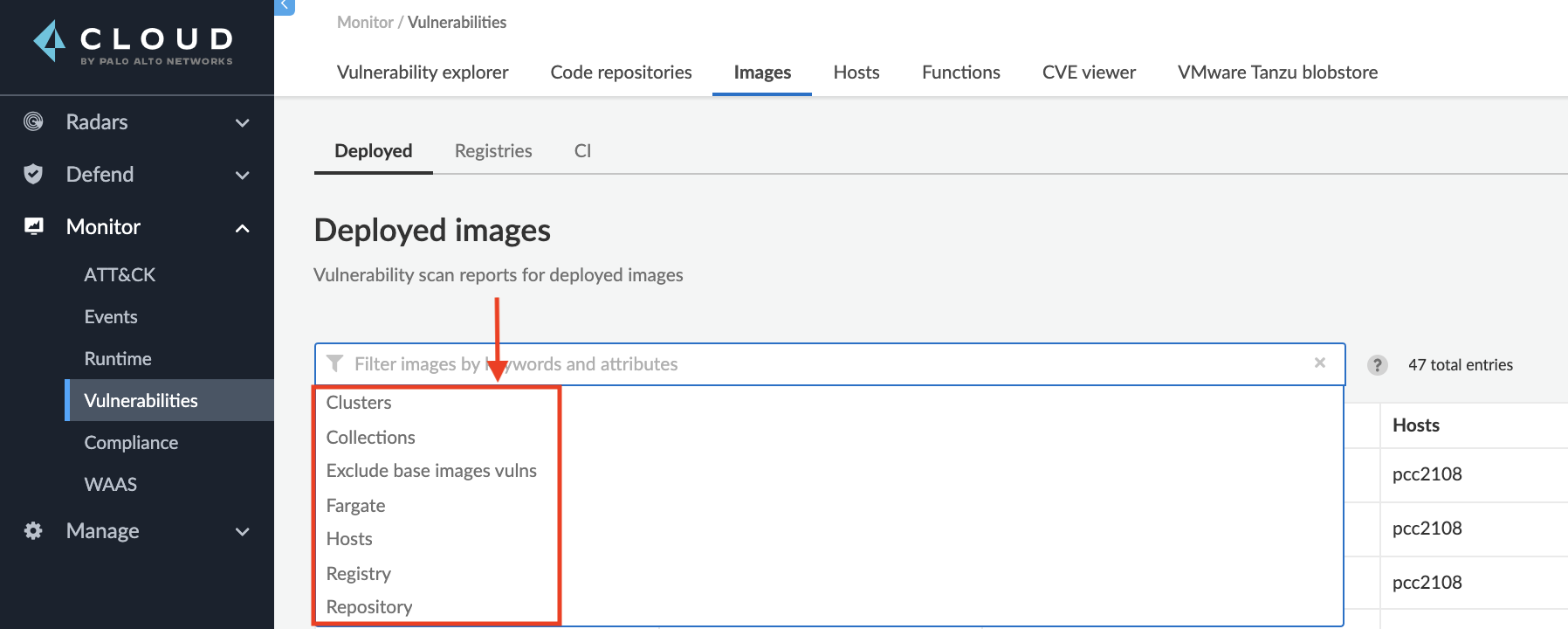Click the filter funnel icon
This screenshot has height=629, width=1568.
coord(334,363)
